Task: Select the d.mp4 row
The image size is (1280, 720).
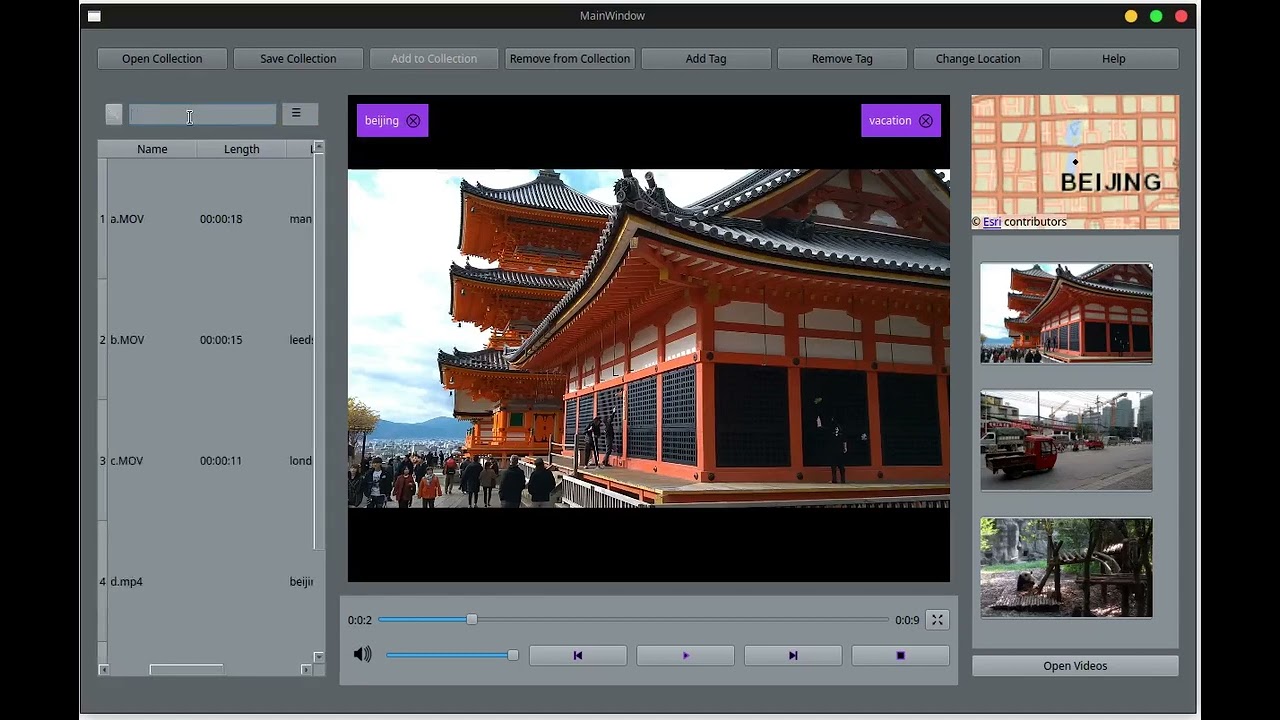Action: click(210, 582)
